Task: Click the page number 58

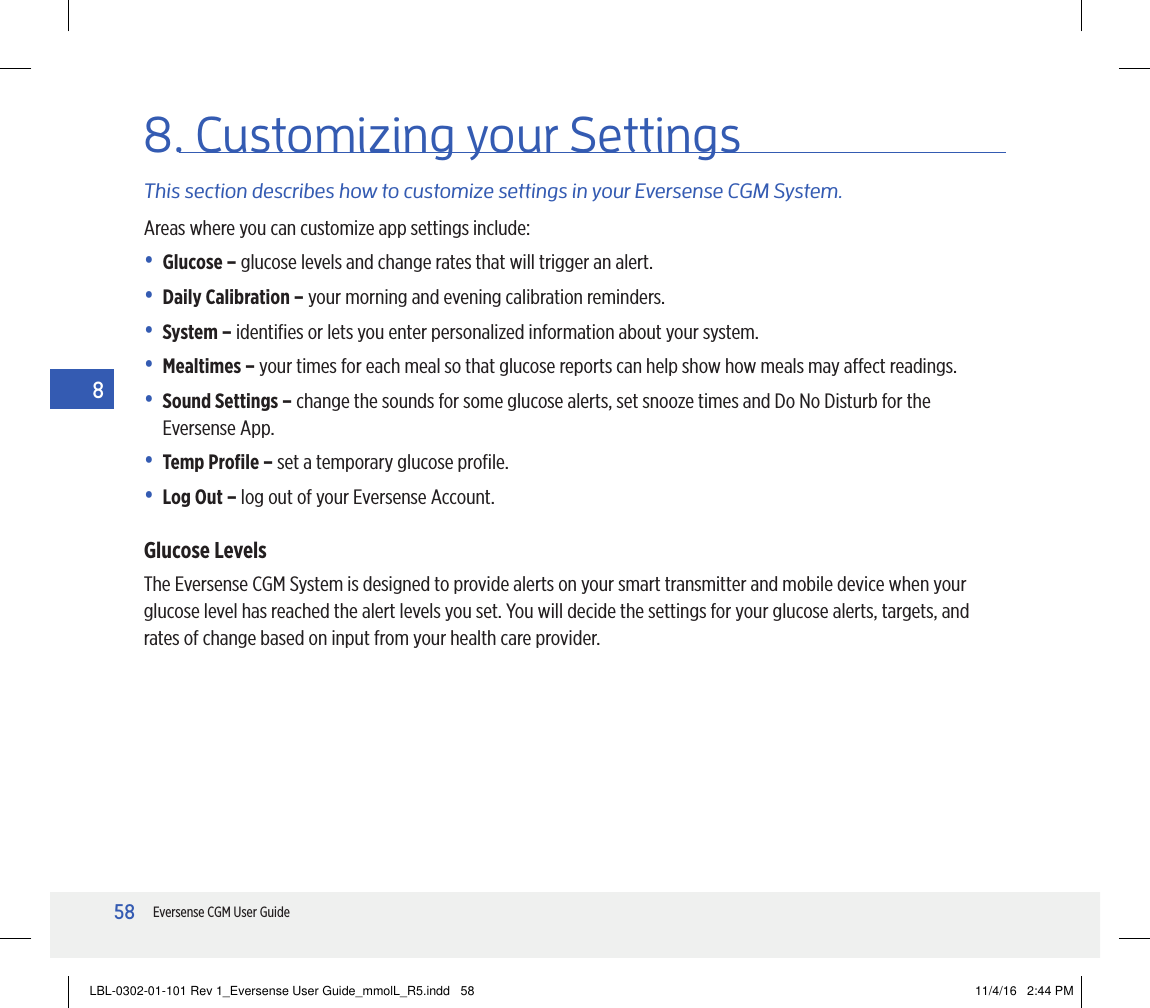Action: point(124,912)
